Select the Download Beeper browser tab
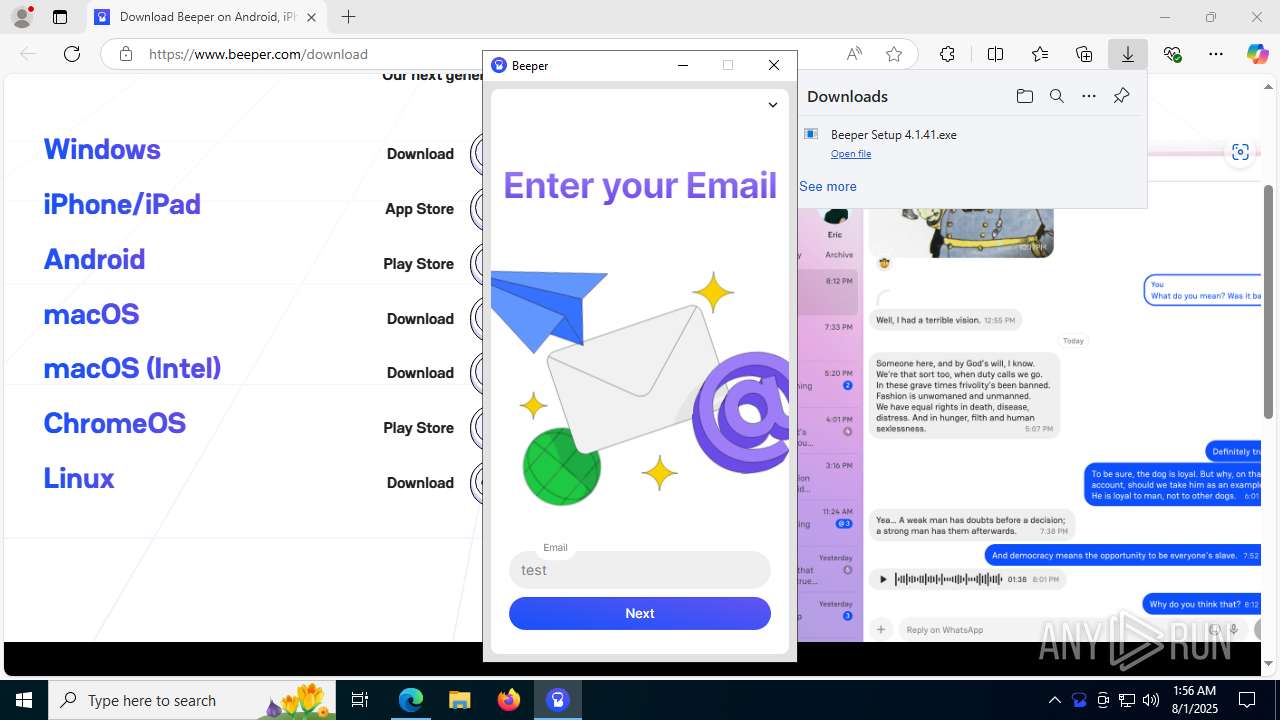The image size is (1280, 720). pos(207,17)
